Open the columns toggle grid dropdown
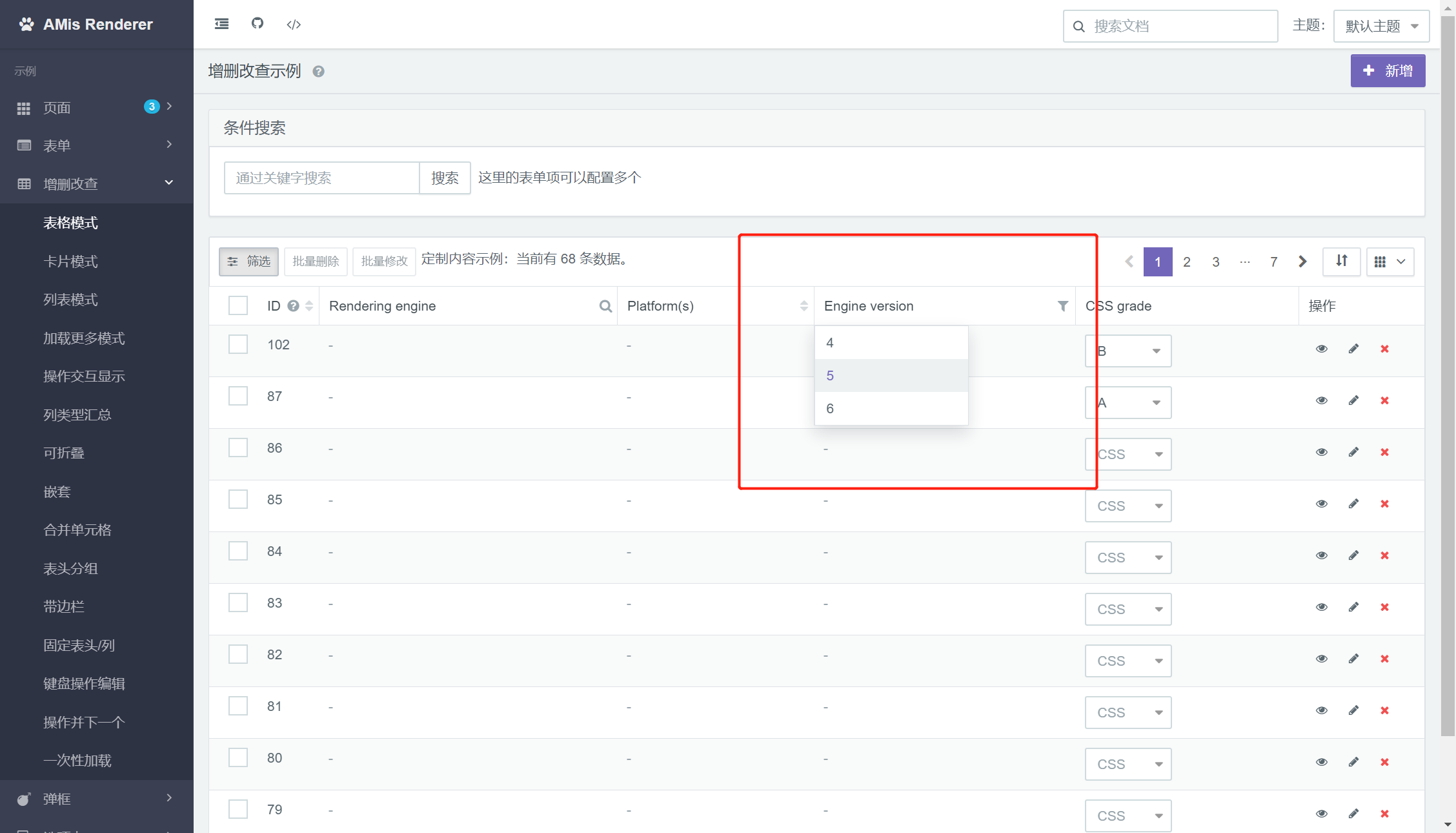 tap(1390, 262)
